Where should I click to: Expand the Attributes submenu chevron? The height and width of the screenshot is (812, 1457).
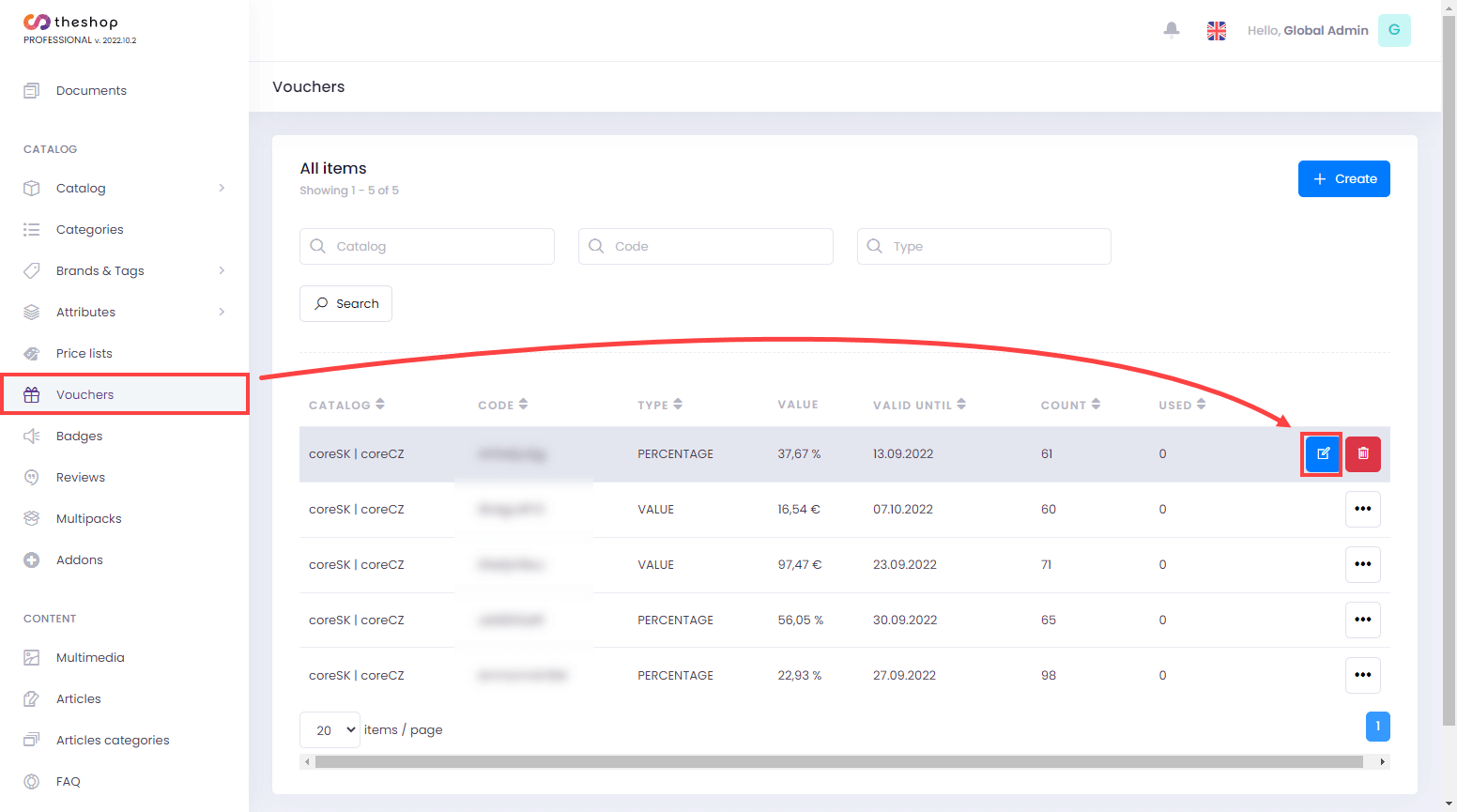[x=222, y=312]
